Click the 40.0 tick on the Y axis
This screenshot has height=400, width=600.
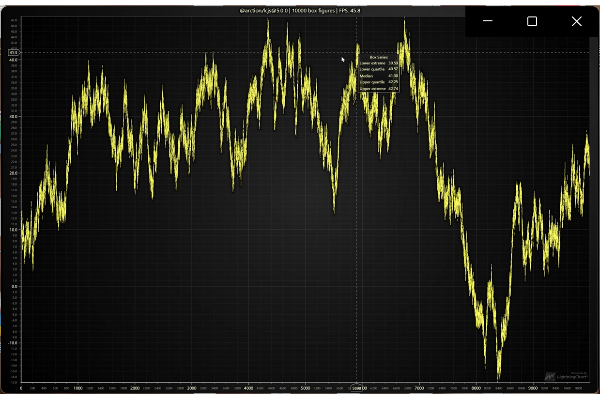pyautogui.click(x=14, y=61)
